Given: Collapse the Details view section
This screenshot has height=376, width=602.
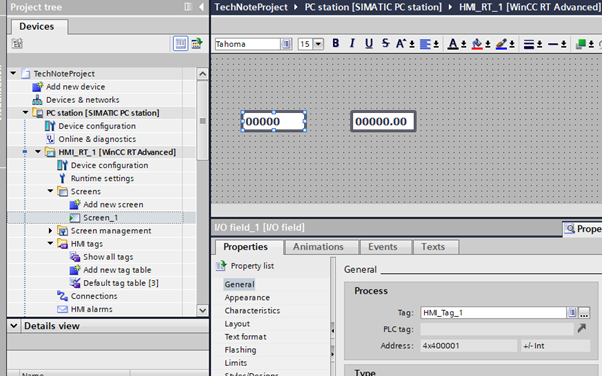Looking at the screenshot, I should pyautogui.click(x=14, y=326).
